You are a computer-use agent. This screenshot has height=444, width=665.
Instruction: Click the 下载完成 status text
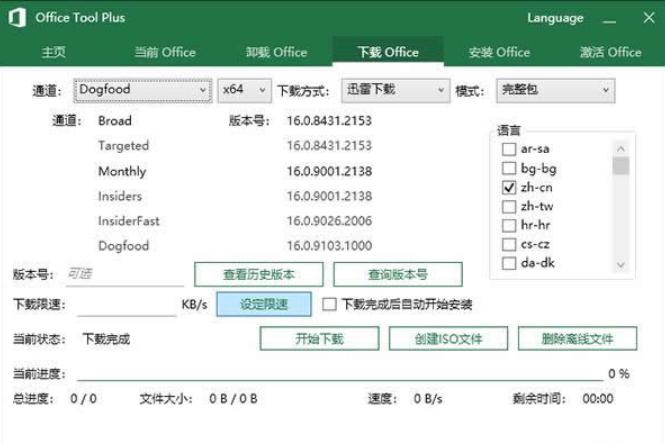[x=106, y=339]
